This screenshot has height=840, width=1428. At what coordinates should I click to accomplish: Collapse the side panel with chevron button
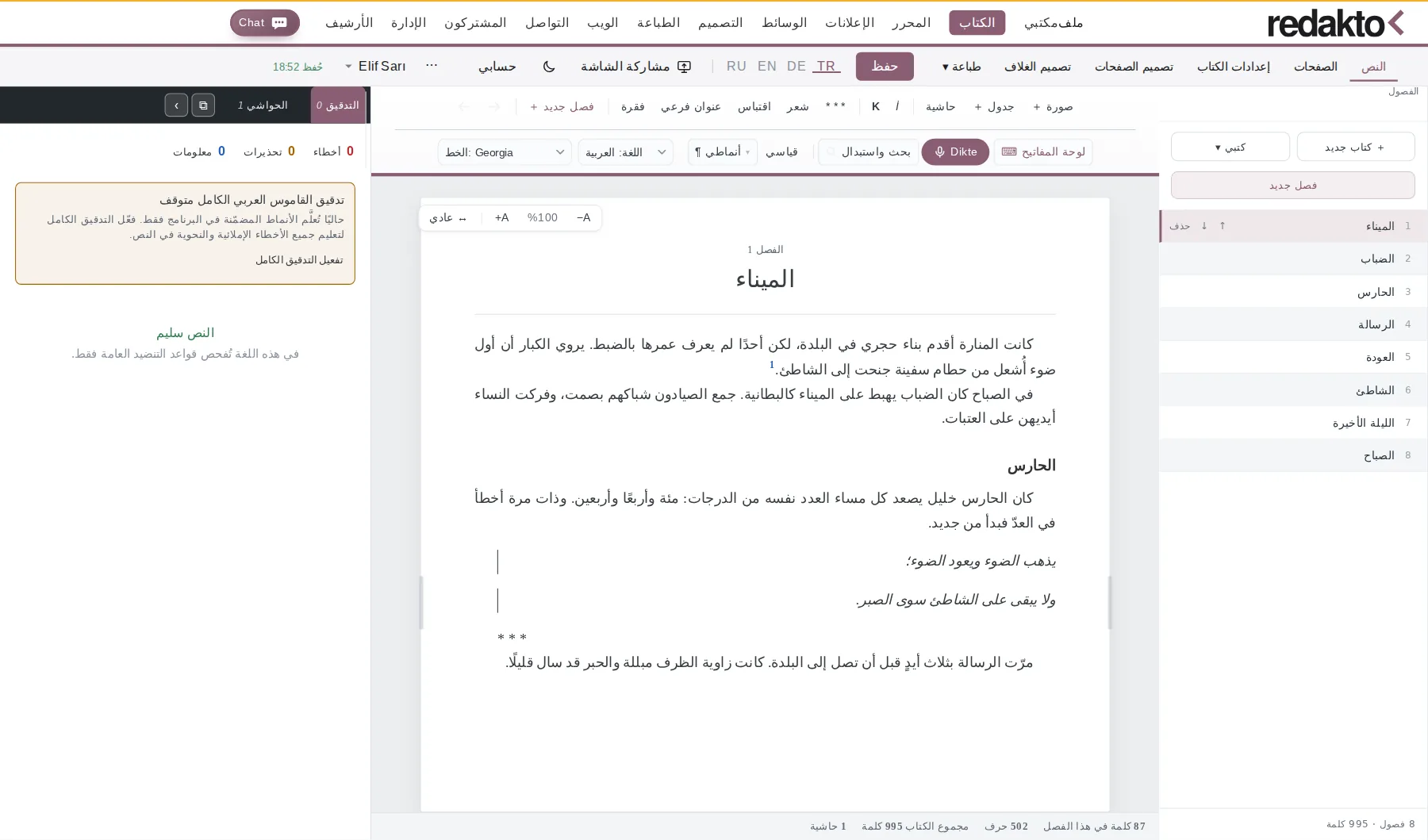click(176, 105)
